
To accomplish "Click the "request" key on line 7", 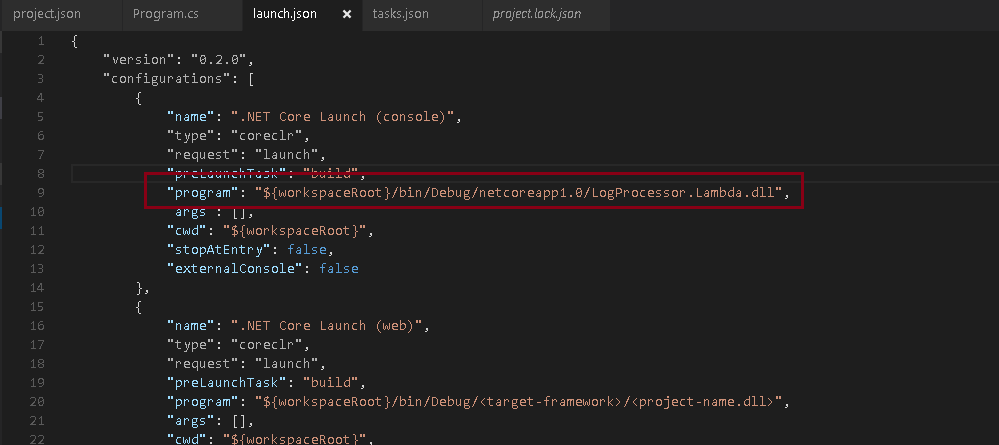I will tap(203, 155).
